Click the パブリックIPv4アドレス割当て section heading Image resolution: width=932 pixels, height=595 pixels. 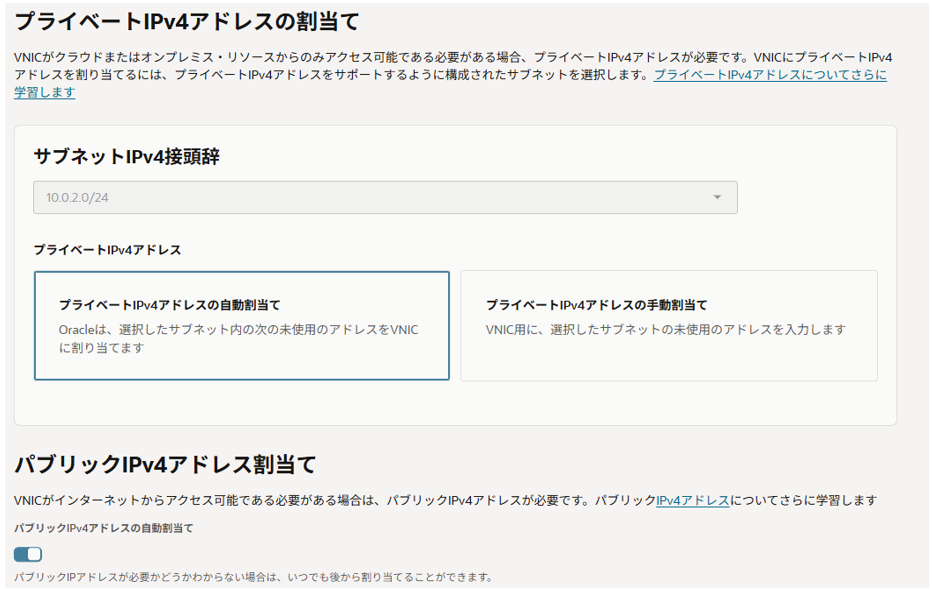165,464
